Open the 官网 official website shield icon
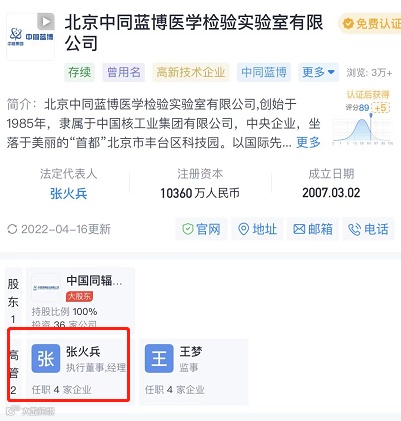This screenshot has height=421, width=401. point(188,229)
